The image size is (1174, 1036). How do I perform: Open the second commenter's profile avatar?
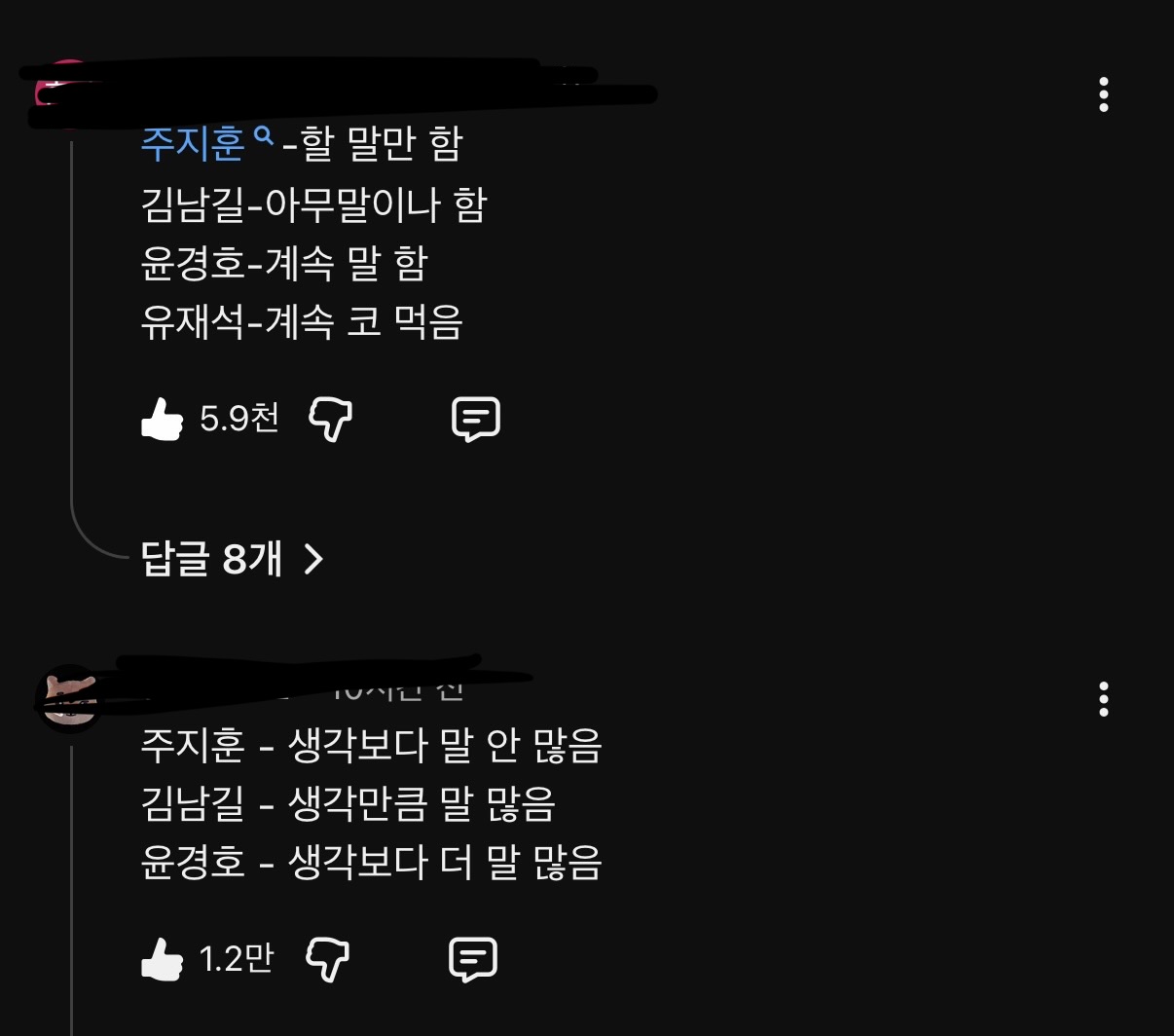click(x=68, y=699)
